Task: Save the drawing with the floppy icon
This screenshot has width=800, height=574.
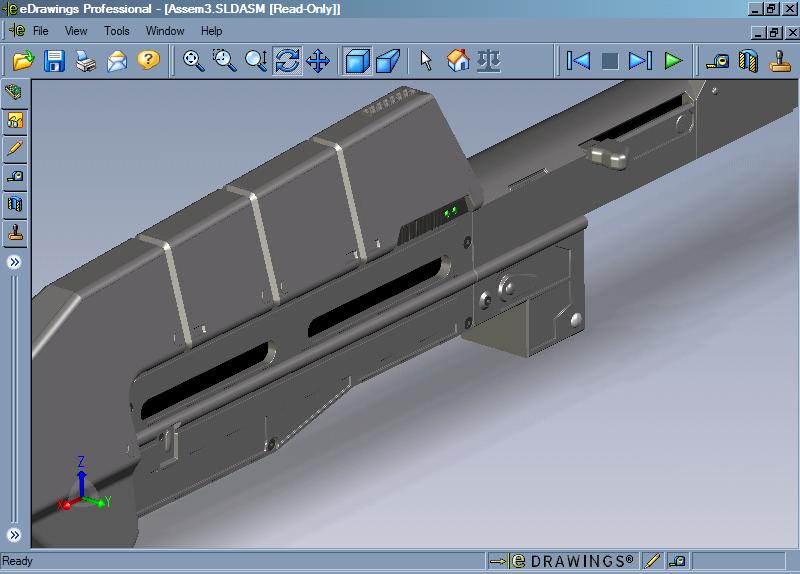Action: 54,61
